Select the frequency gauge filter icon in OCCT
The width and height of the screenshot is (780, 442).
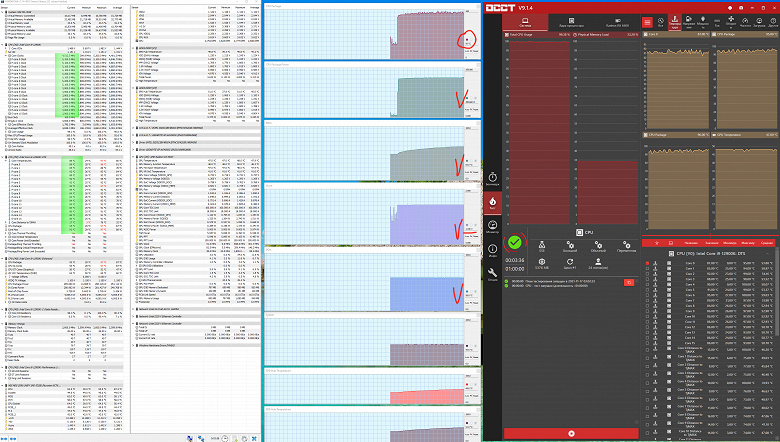(745, 22)
